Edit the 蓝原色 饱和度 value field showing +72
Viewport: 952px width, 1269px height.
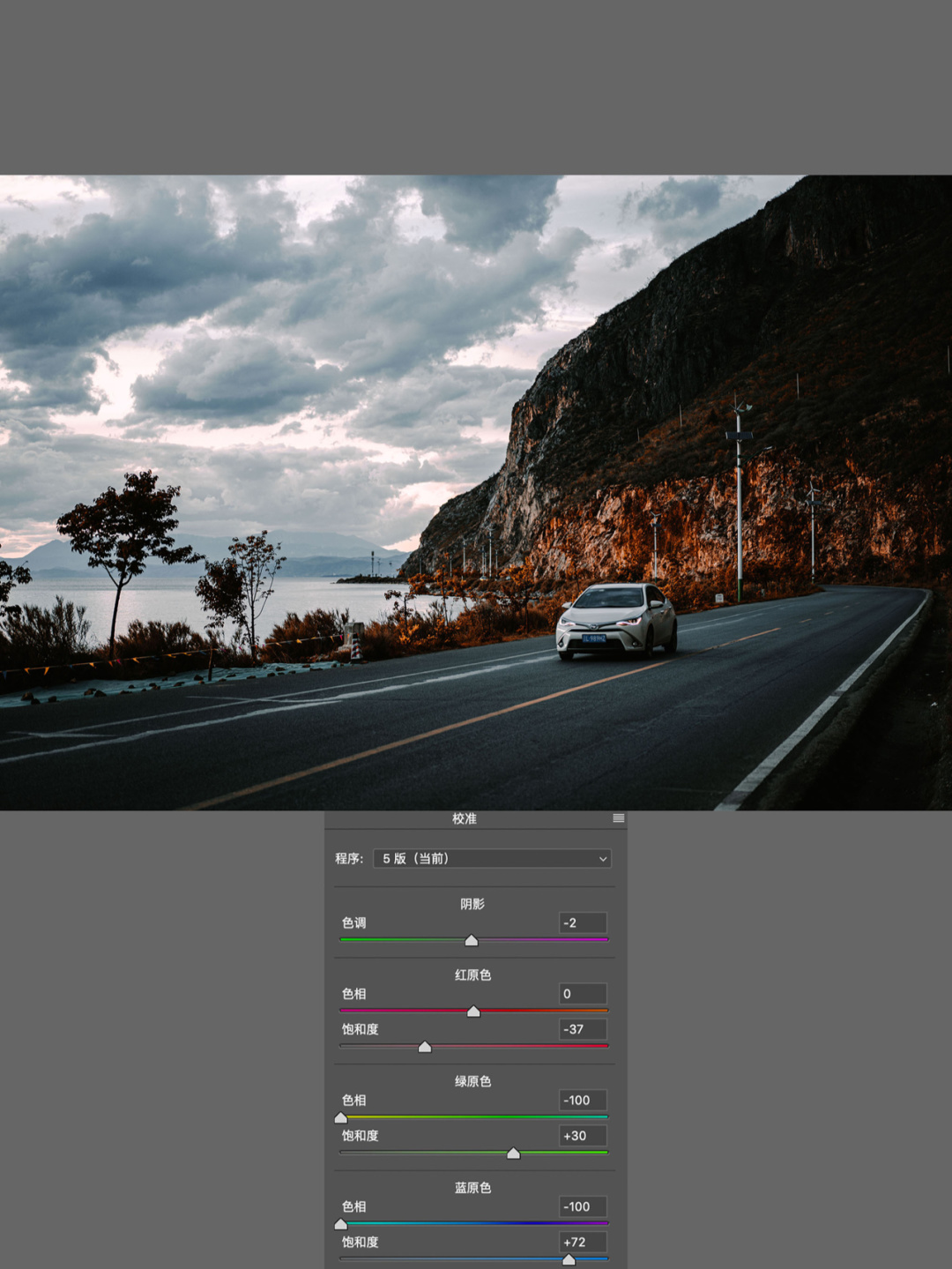(583, 1242)
